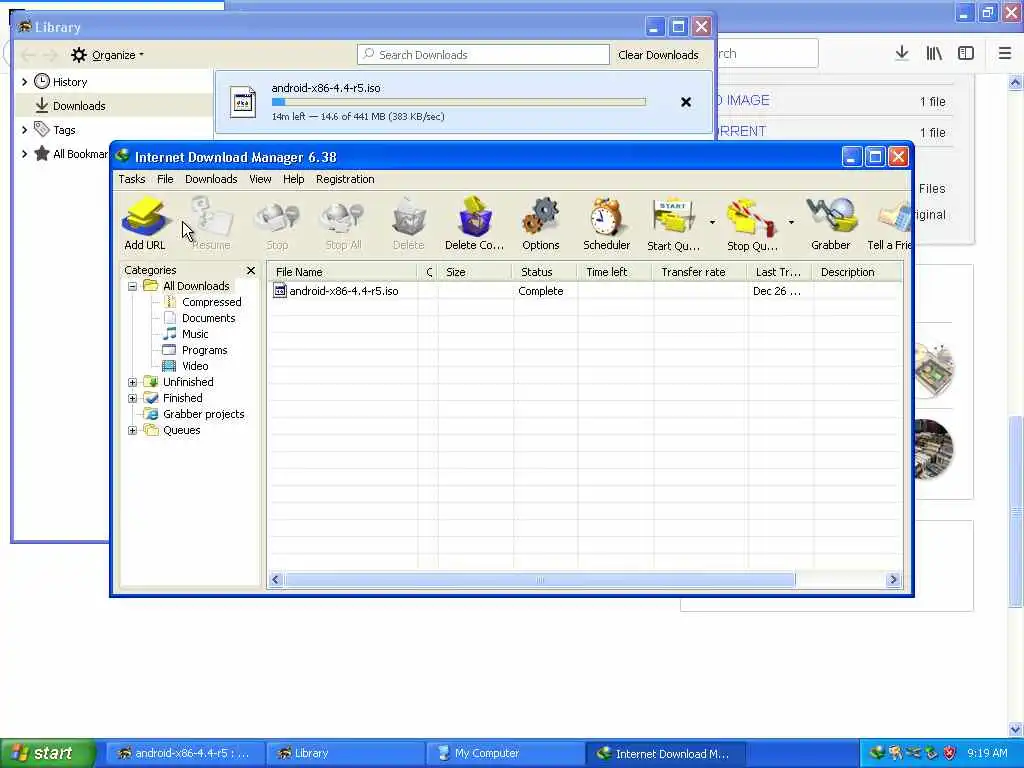Expand History in Library sidebar
Screen dimensions: 1024x768
pos(25,82)
